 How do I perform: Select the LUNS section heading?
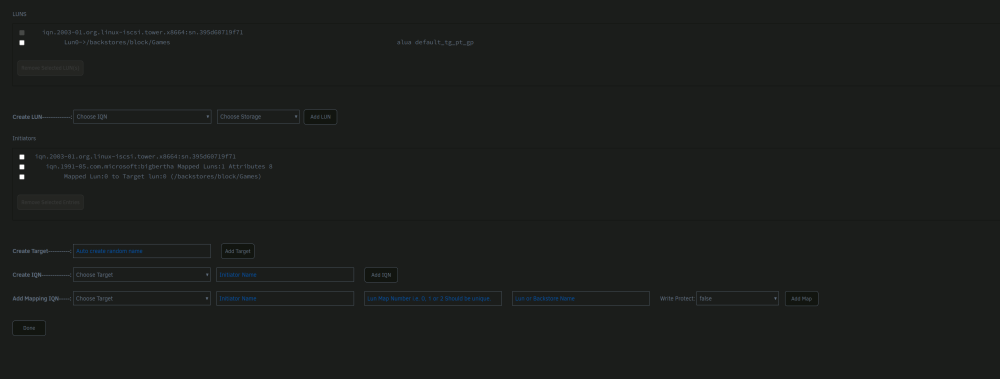point(19,14)
